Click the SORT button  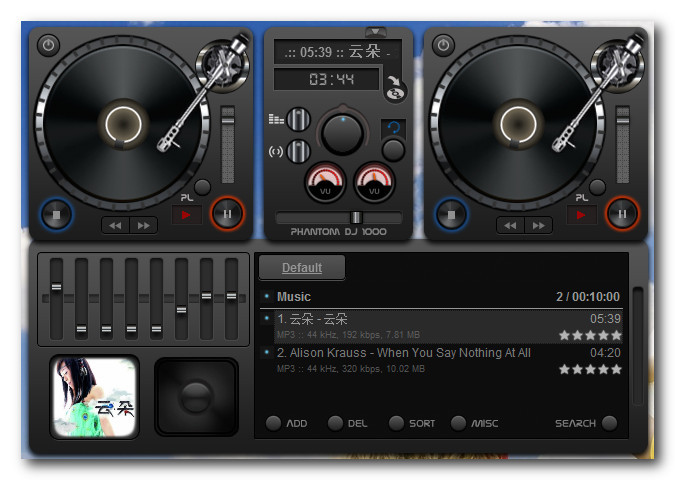pyautogui.click(x=412, y=423)
